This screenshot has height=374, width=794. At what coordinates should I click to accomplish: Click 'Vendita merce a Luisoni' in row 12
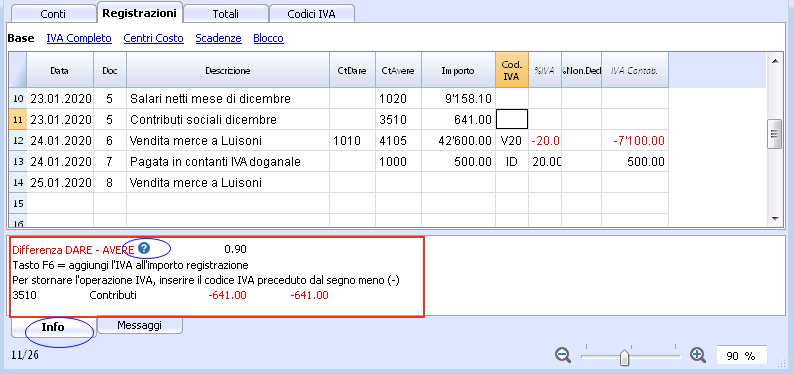[228, 141]
